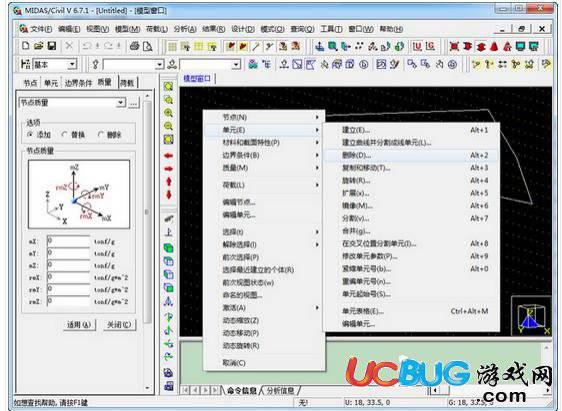Select the 替换 radio option
Image resolution: width=562 pixels, height=411 pixels.
point(73,135)
